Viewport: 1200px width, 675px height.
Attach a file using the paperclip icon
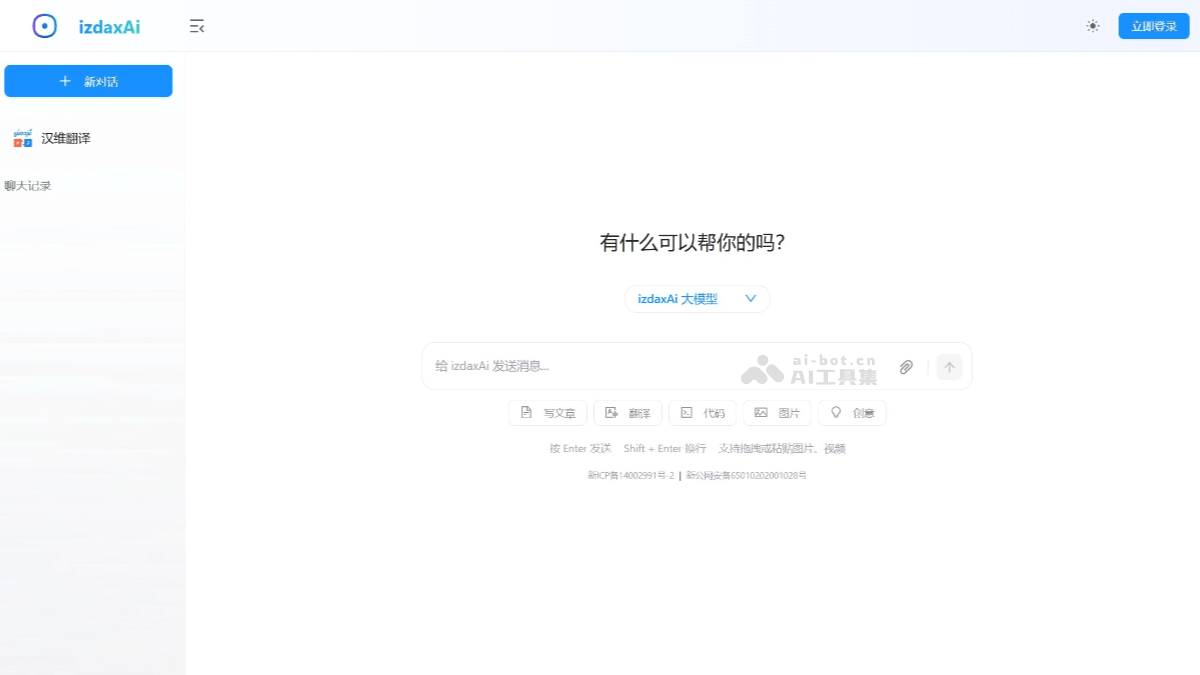pos(906,367)
